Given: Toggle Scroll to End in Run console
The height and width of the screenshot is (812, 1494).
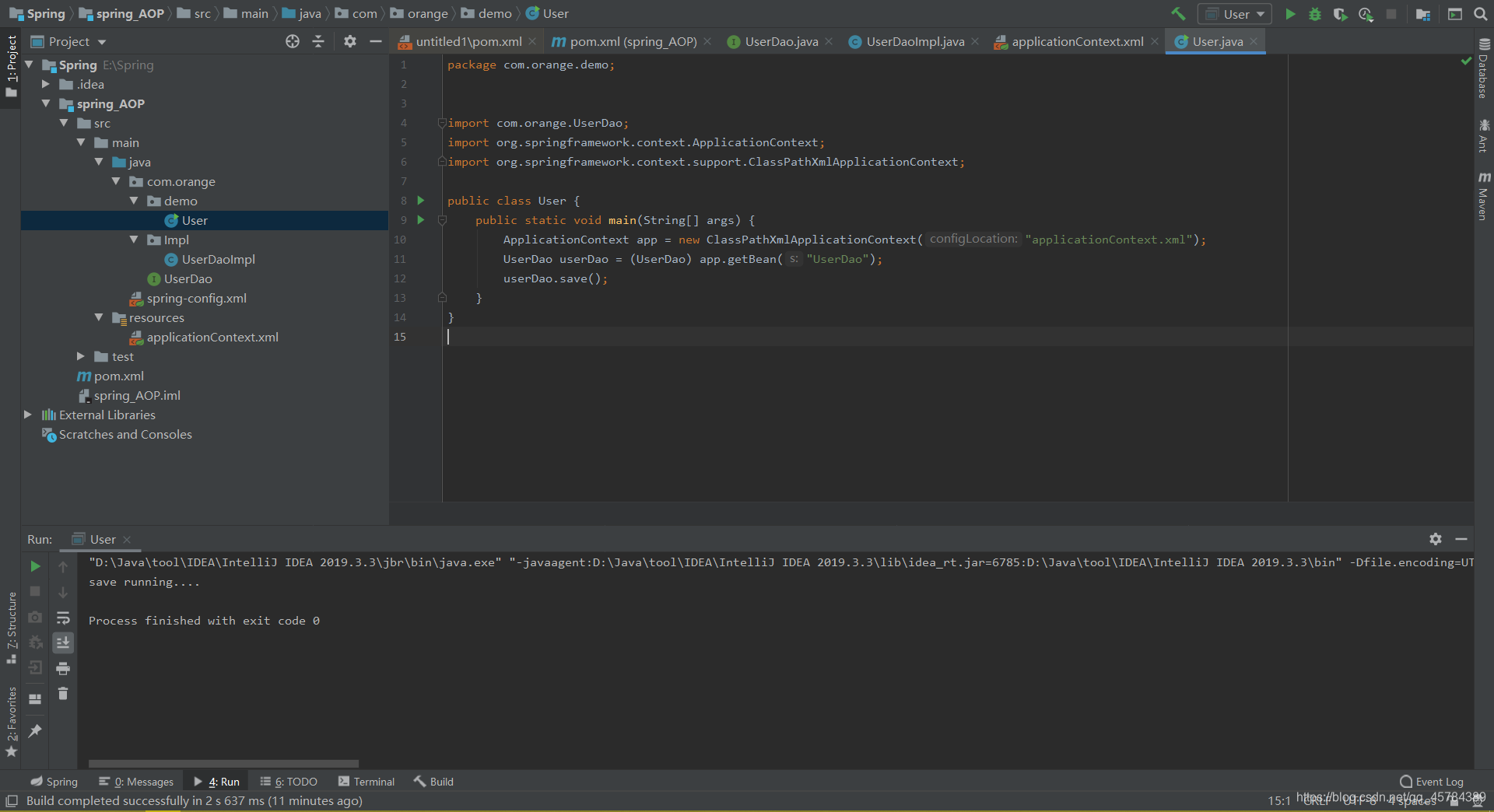Looking at the screenshot, I should pyautogui.click(x=63, y=642).
